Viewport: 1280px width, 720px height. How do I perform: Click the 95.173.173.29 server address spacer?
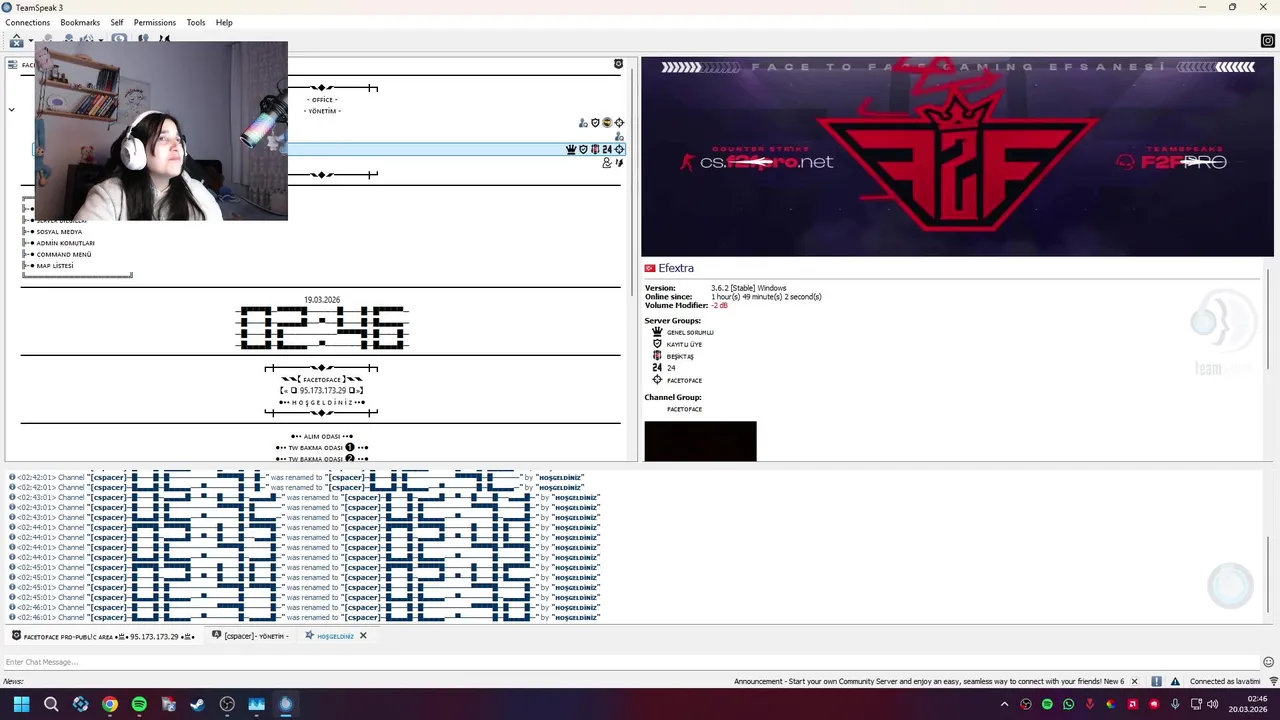(322, 391)
